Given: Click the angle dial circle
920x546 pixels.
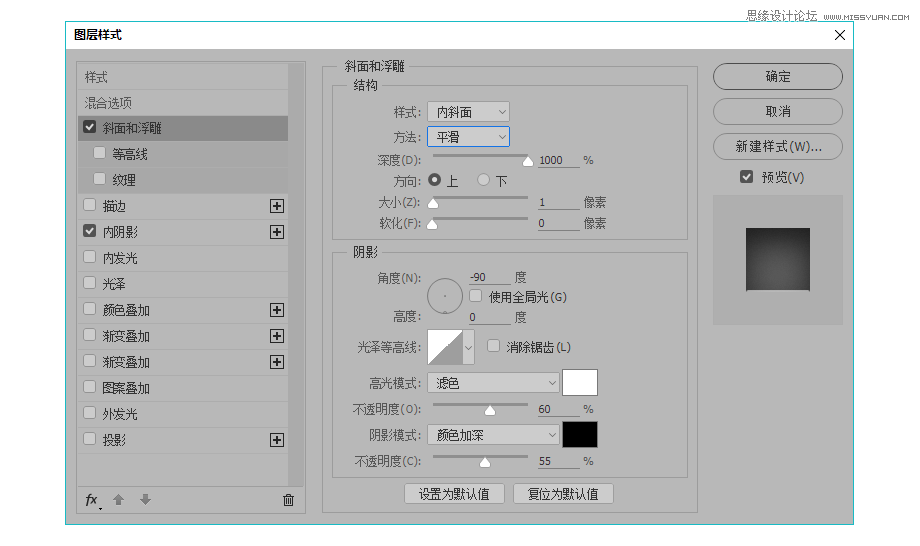Looking at the screenshot, I should point(445,296).
